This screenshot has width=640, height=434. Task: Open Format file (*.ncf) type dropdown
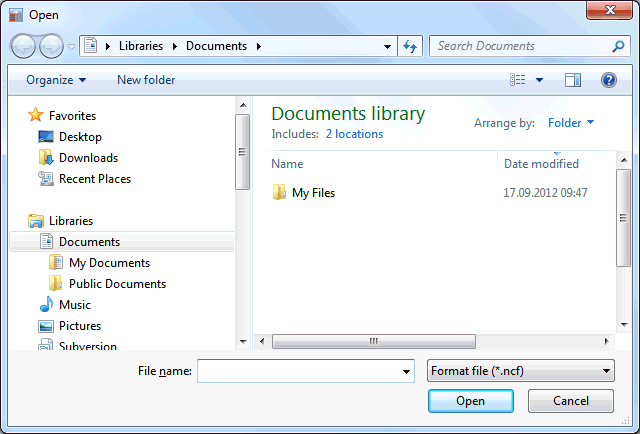point(521,371)
